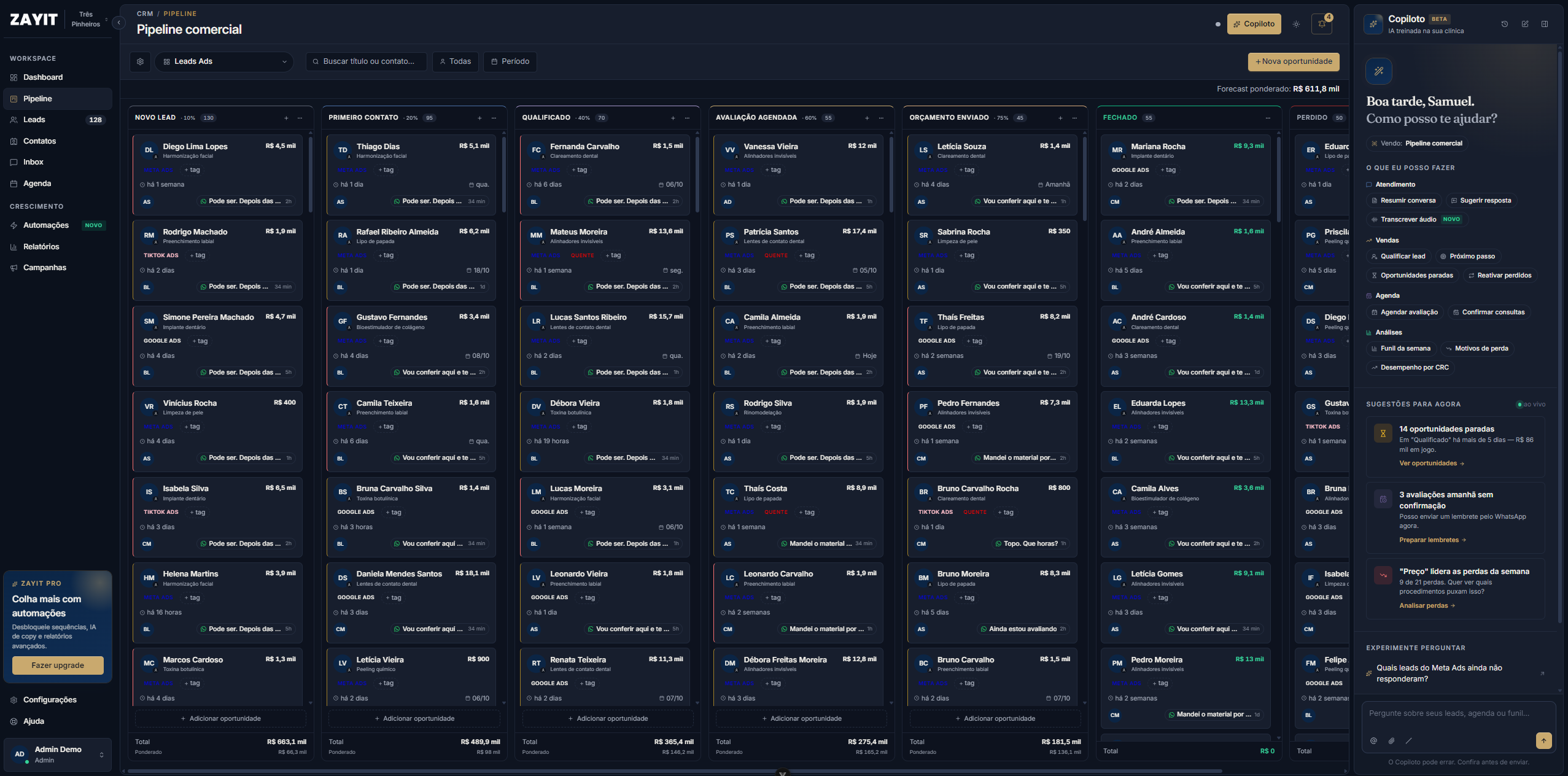Viewport: 1568px width, 776px height.
Task: Toggle the Copiloto panel layout icon
Action: click(x=1544, y=24)
